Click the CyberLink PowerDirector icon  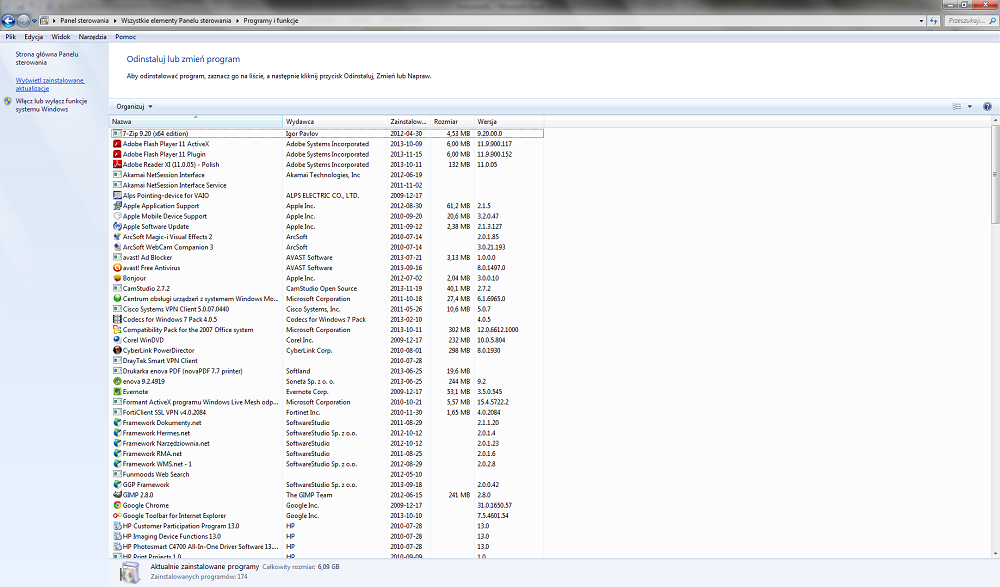(x=117, y=350)
